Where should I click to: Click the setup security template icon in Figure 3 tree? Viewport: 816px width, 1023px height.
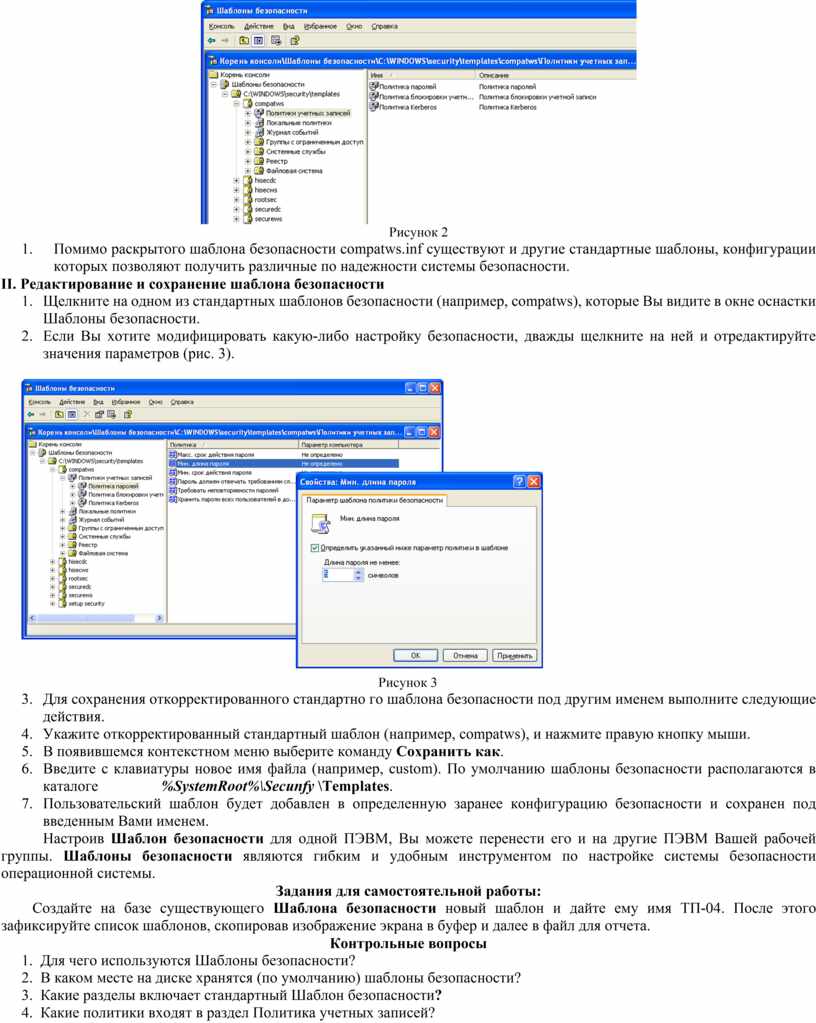pos(63,604)
